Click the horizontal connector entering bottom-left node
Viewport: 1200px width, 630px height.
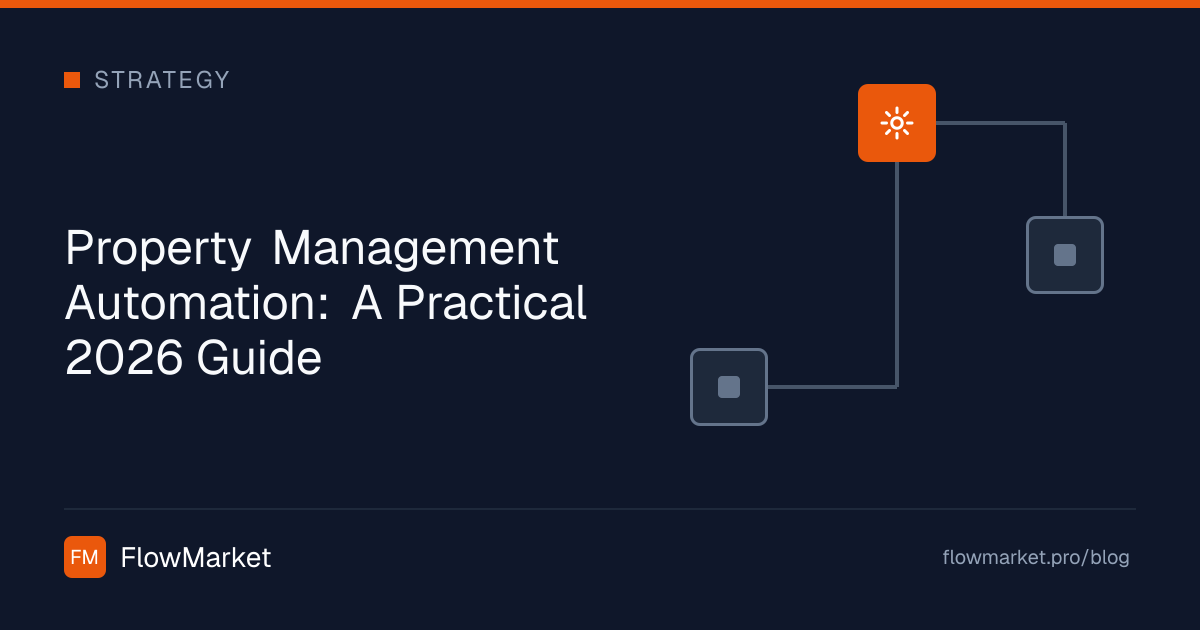[x=832, y=387]
